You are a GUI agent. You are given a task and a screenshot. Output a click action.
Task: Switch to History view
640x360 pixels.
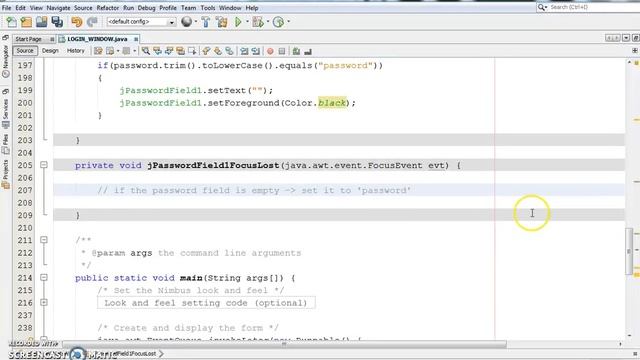click(76, 51)
